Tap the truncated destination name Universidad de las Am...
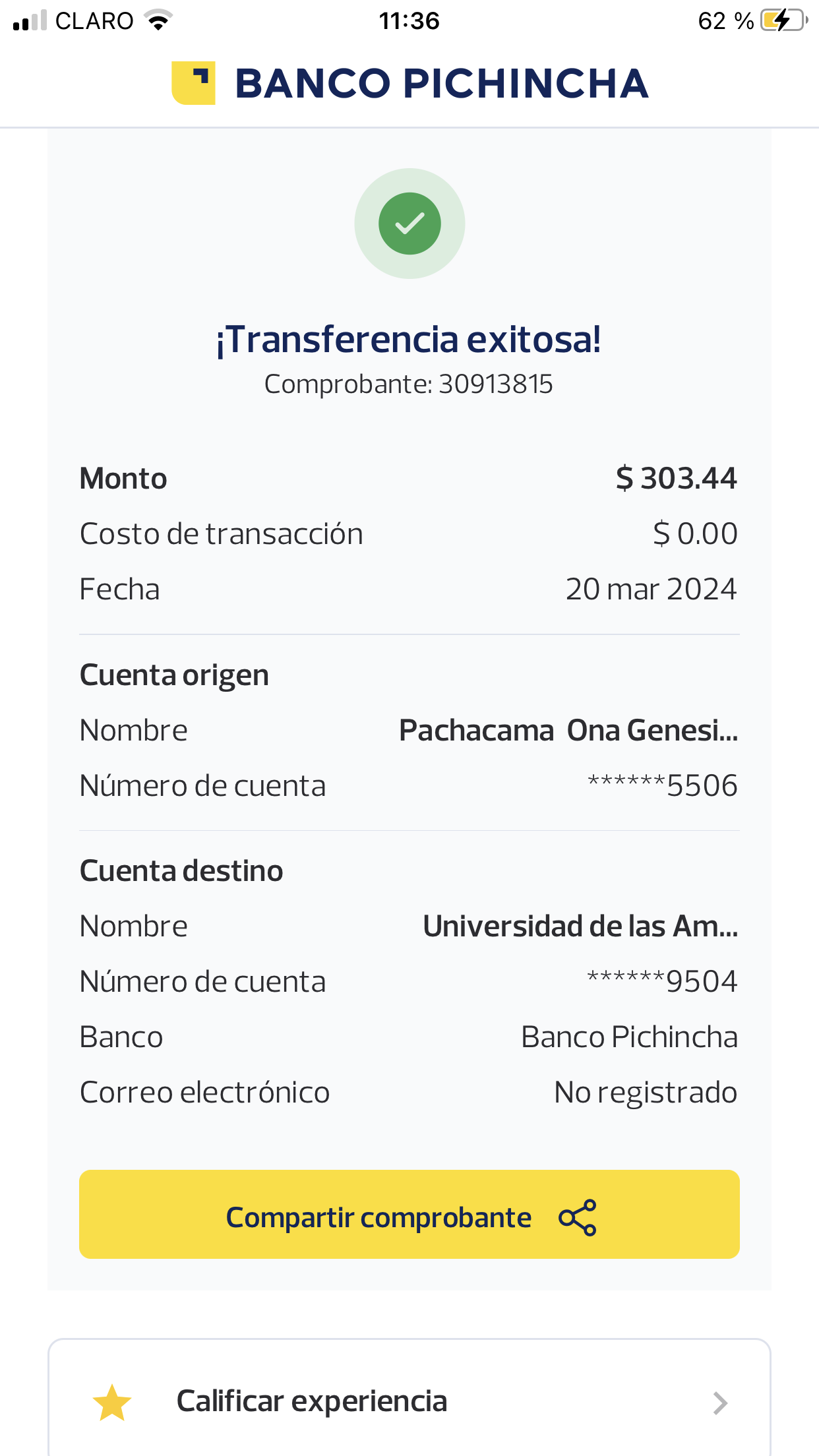 pos(580,926)
